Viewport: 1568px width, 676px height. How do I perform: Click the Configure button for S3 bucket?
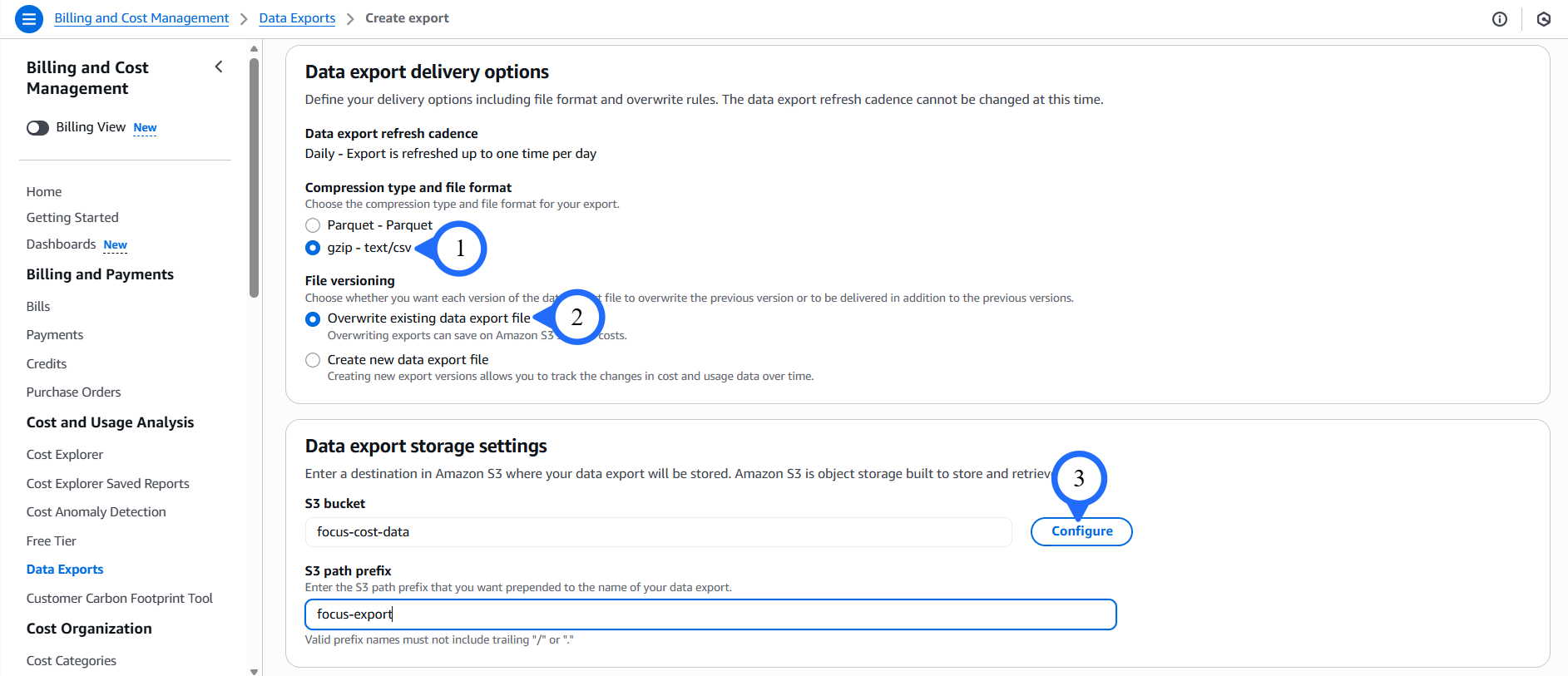tap(1081, 531)
